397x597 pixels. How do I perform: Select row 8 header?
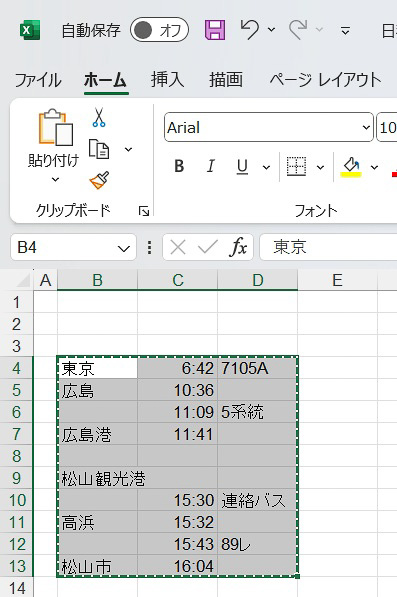click(16, 456)
